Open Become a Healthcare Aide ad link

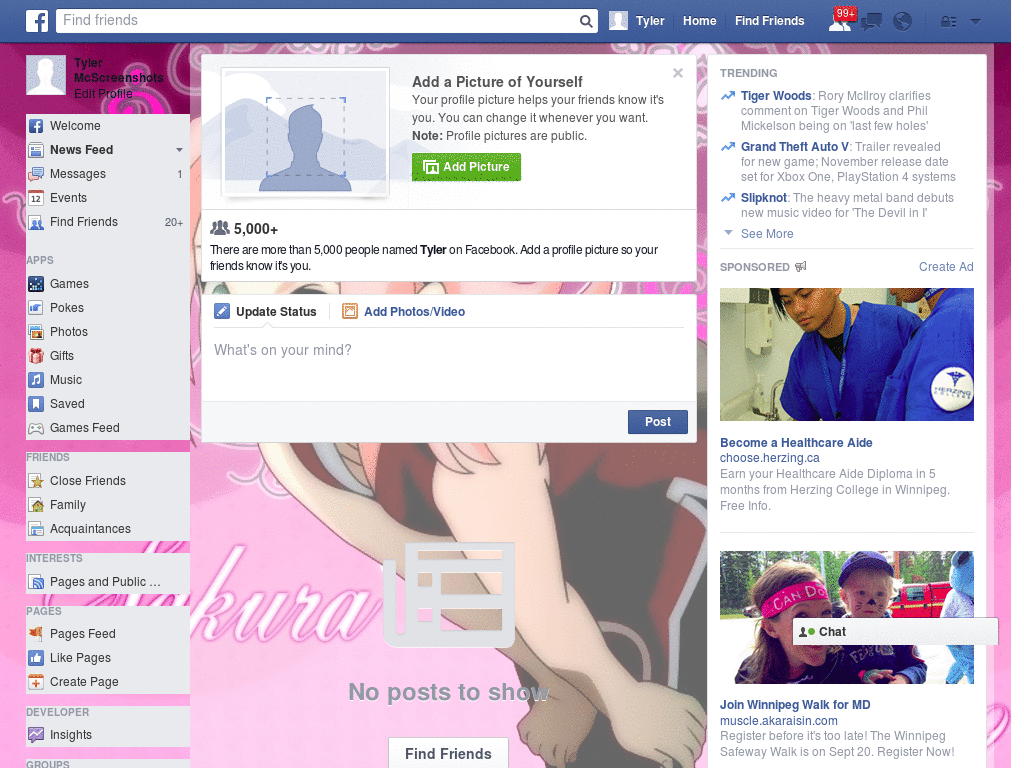pos(796,443)
